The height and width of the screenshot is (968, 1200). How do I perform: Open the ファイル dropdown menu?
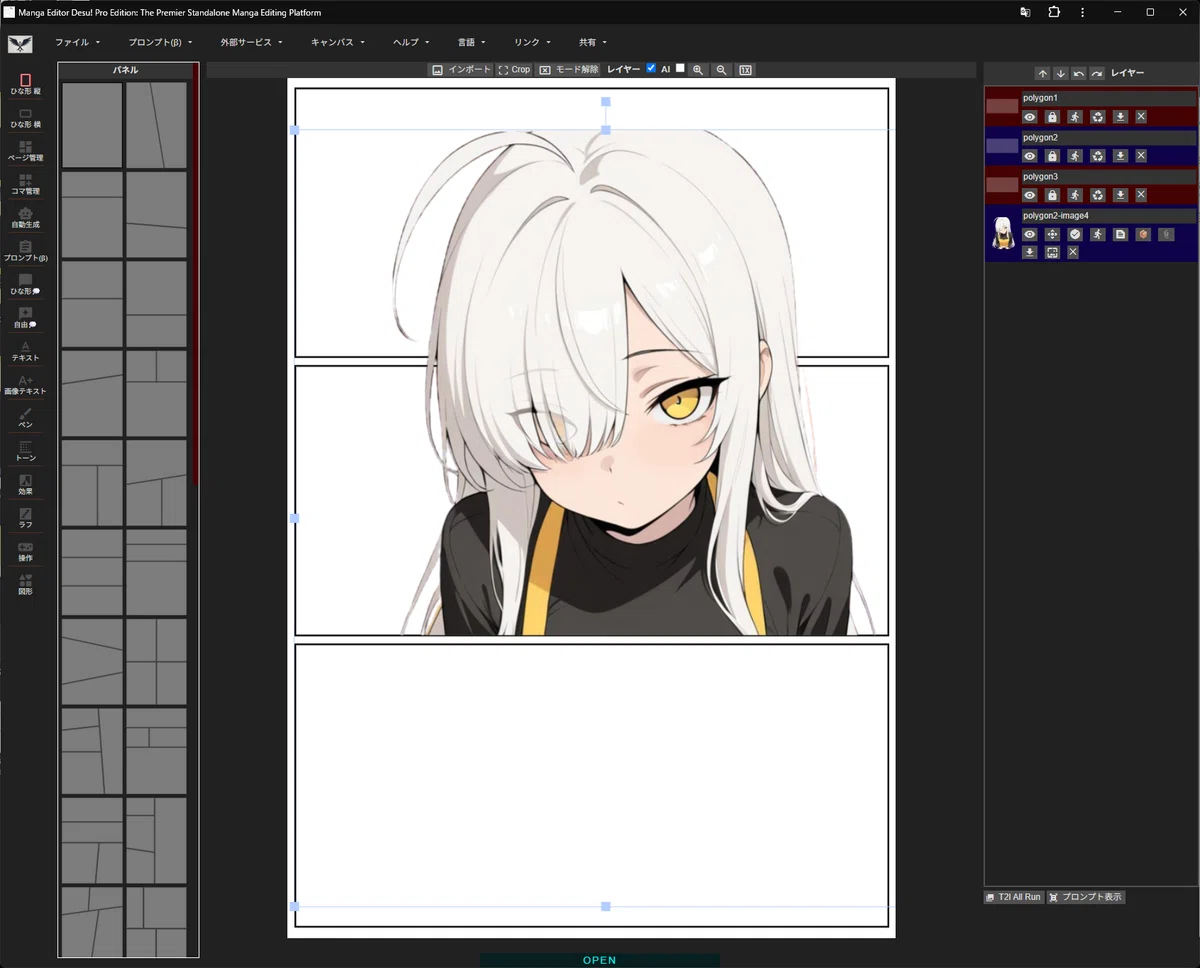tap(78, 43)
